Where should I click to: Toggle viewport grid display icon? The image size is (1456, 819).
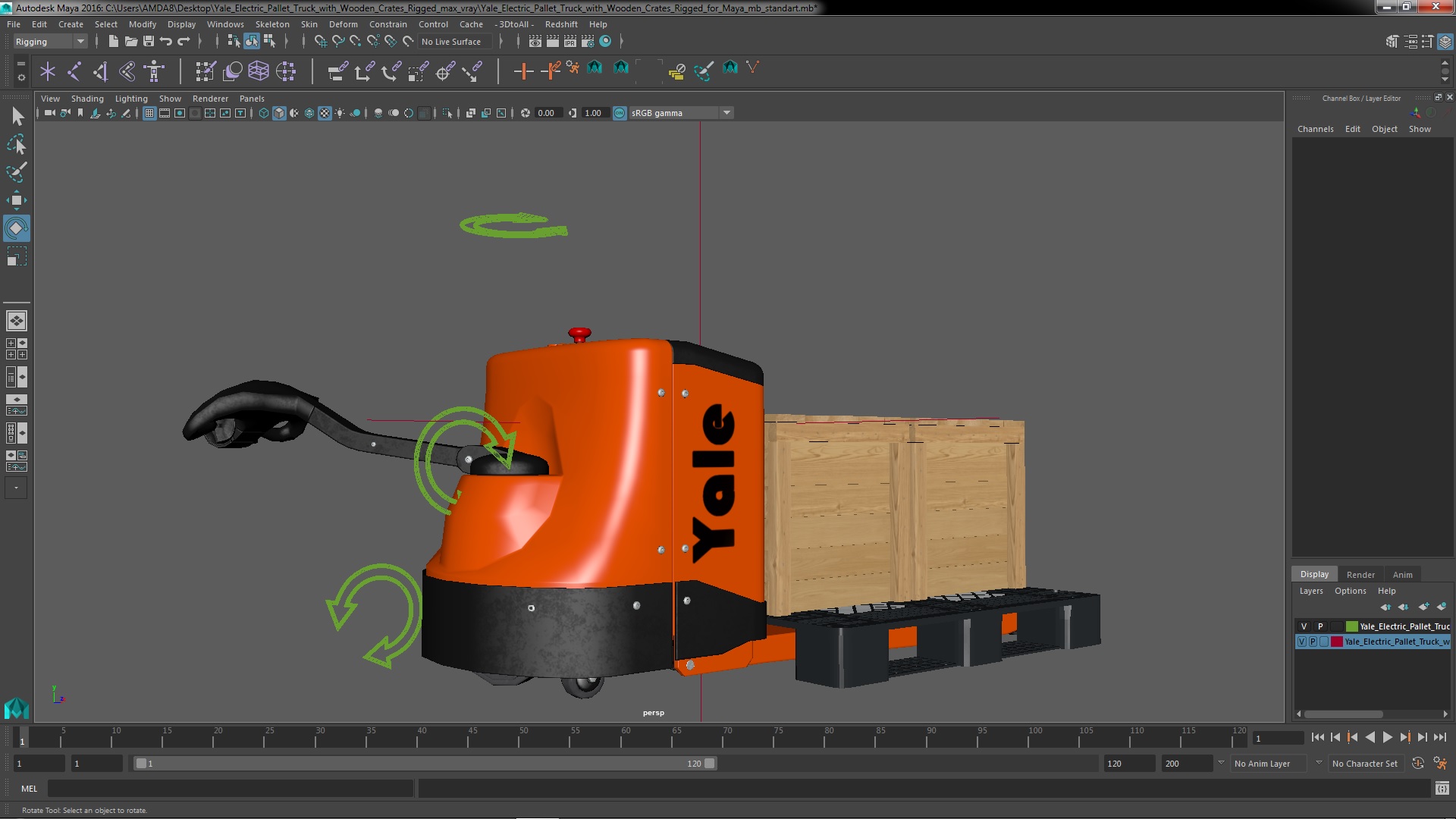pos(149,113)
